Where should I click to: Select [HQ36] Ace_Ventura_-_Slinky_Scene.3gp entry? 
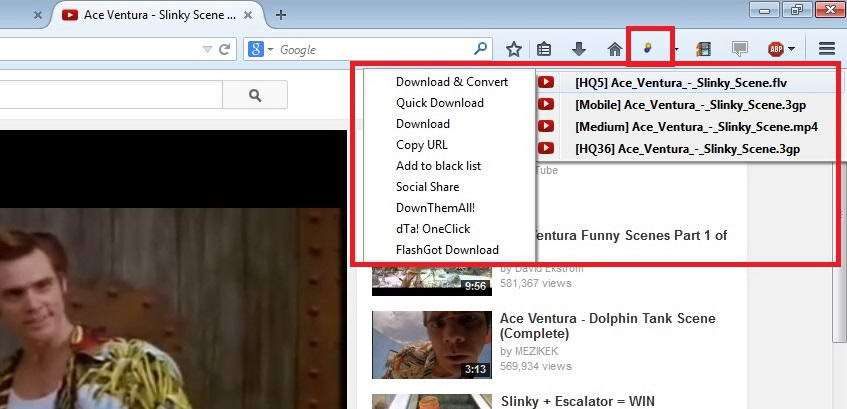coord(687,149)
